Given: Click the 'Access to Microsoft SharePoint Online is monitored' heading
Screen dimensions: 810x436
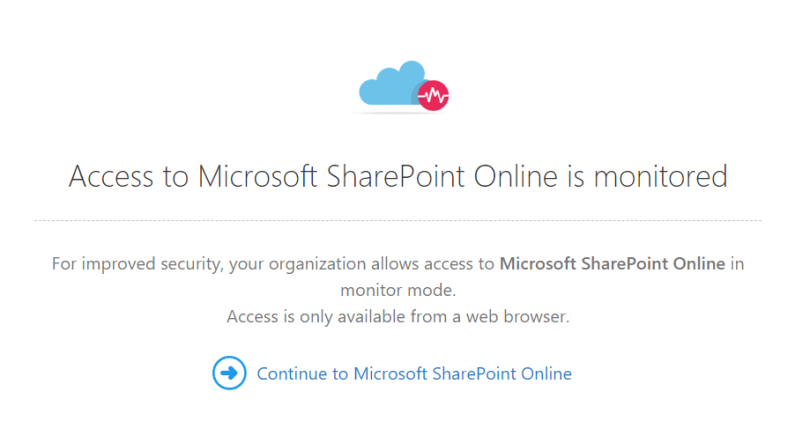Looking at the screenshot, I should click(x=398, y=177).
